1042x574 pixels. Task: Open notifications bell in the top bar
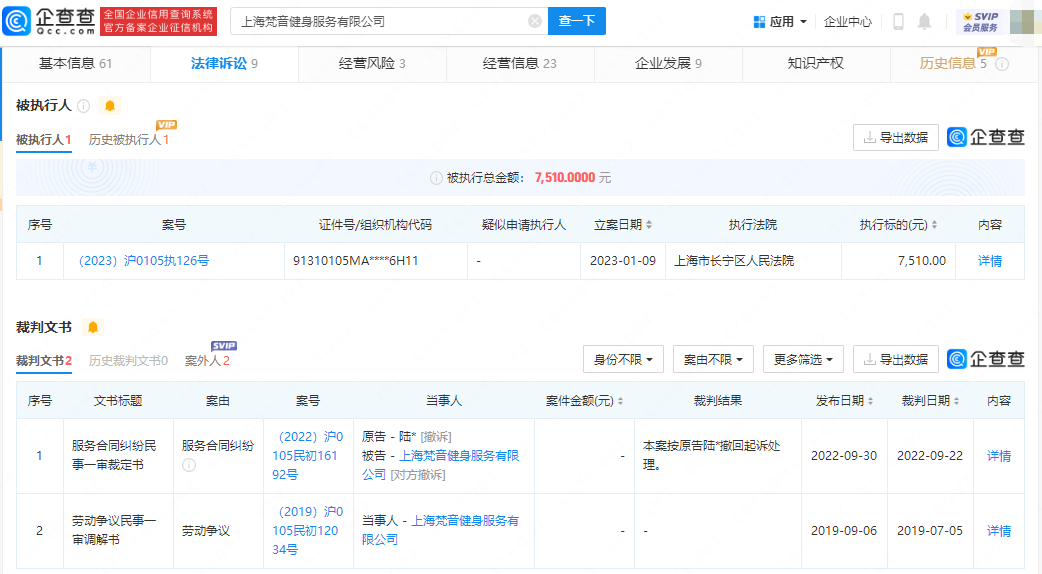924,21
